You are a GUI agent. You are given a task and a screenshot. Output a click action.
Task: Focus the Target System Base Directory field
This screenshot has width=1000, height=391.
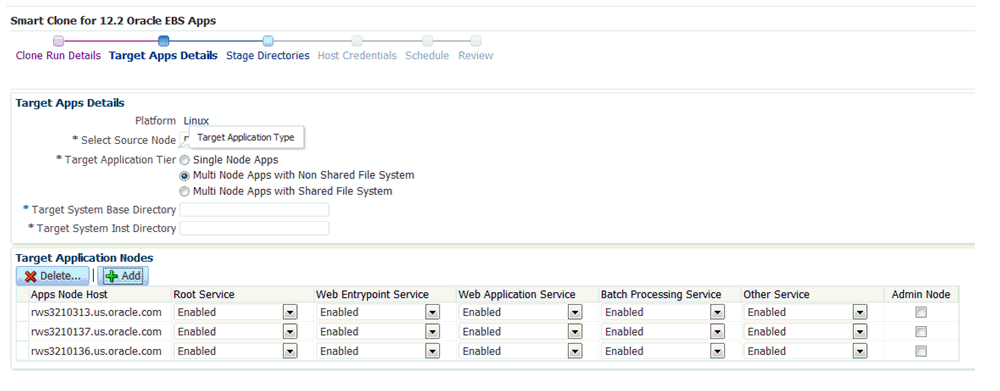(x=254, y=209)
